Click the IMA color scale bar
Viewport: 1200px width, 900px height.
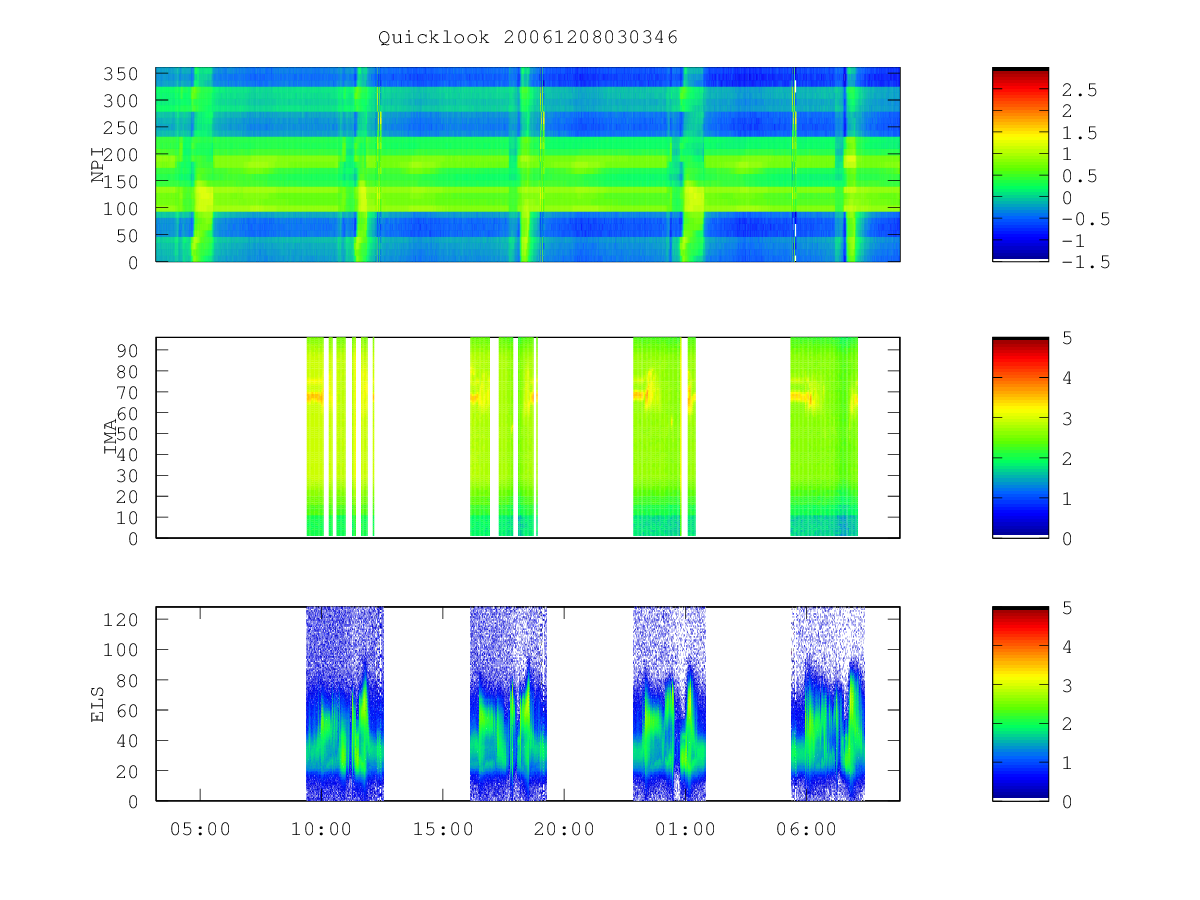click(x=1020, y=437)
